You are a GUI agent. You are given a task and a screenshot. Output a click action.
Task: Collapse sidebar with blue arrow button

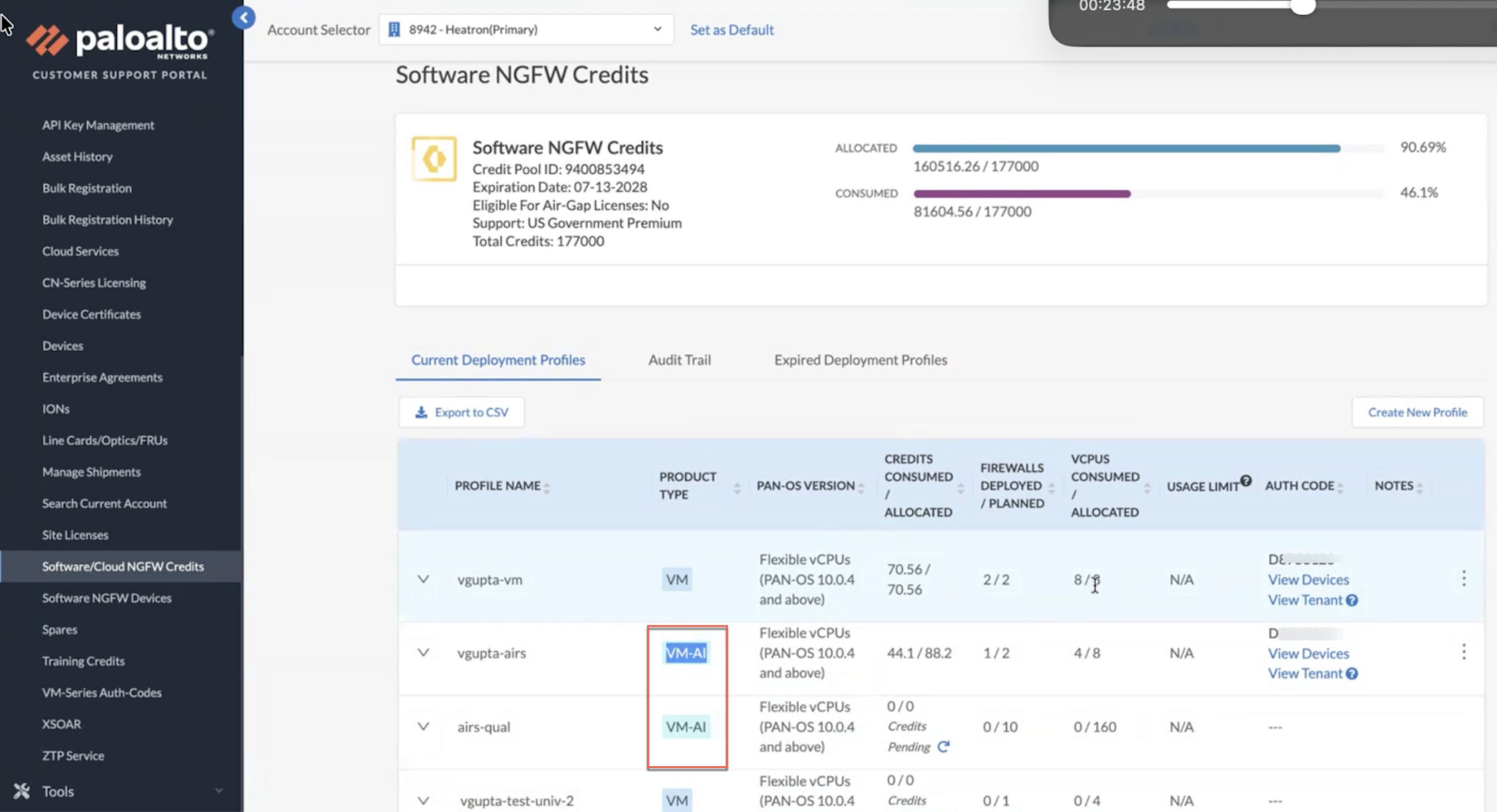click(243, 17)
